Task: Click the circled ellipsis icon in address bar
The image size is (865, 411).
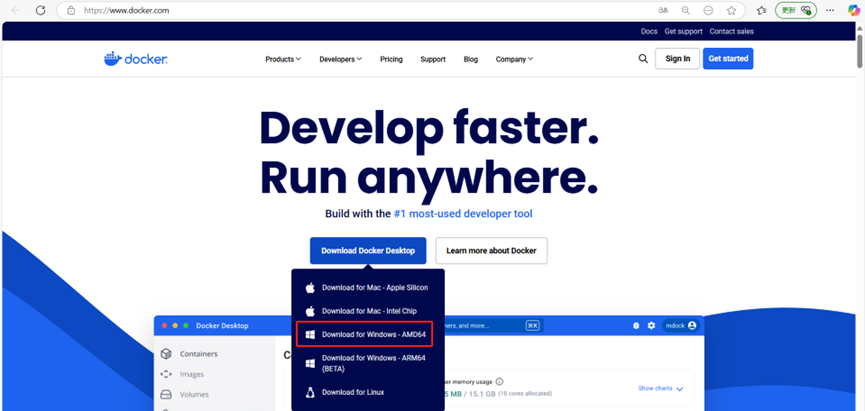Action: (x=708, y=10)
